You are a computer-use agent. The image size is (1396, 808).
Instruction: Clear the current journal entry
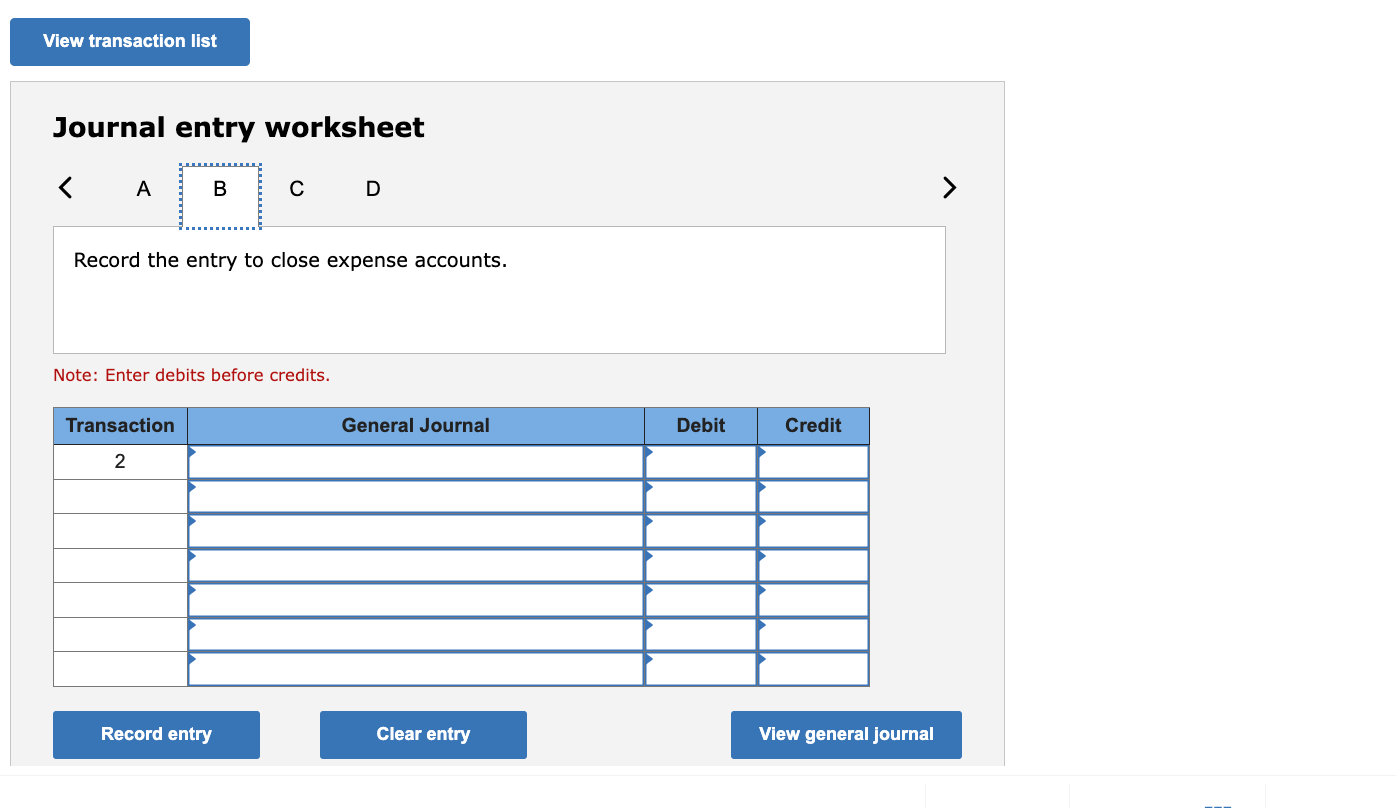click(x=423, y=734)
